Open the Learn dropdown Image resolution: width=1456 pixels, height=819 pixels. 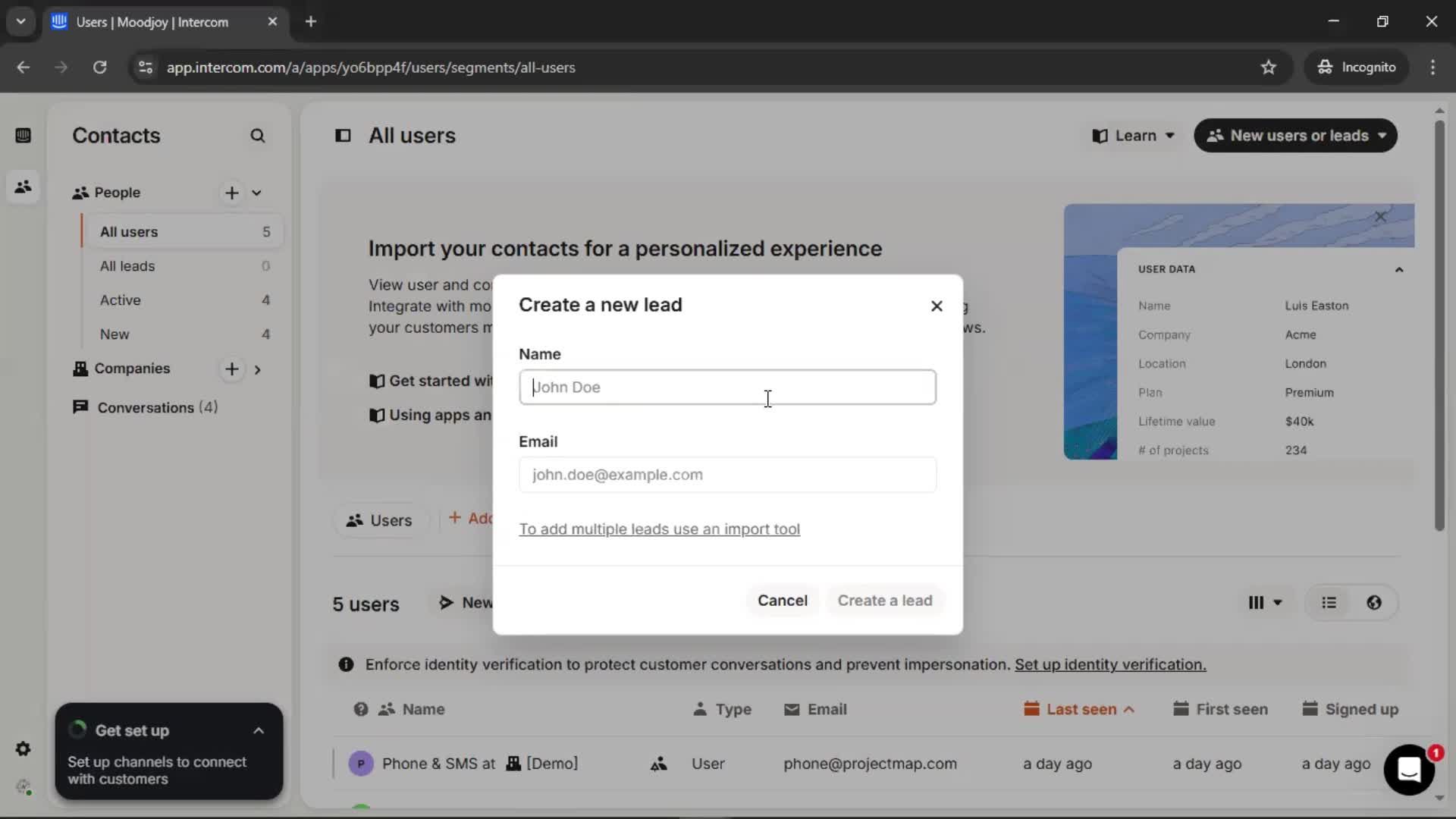(x=1133, y=136)
